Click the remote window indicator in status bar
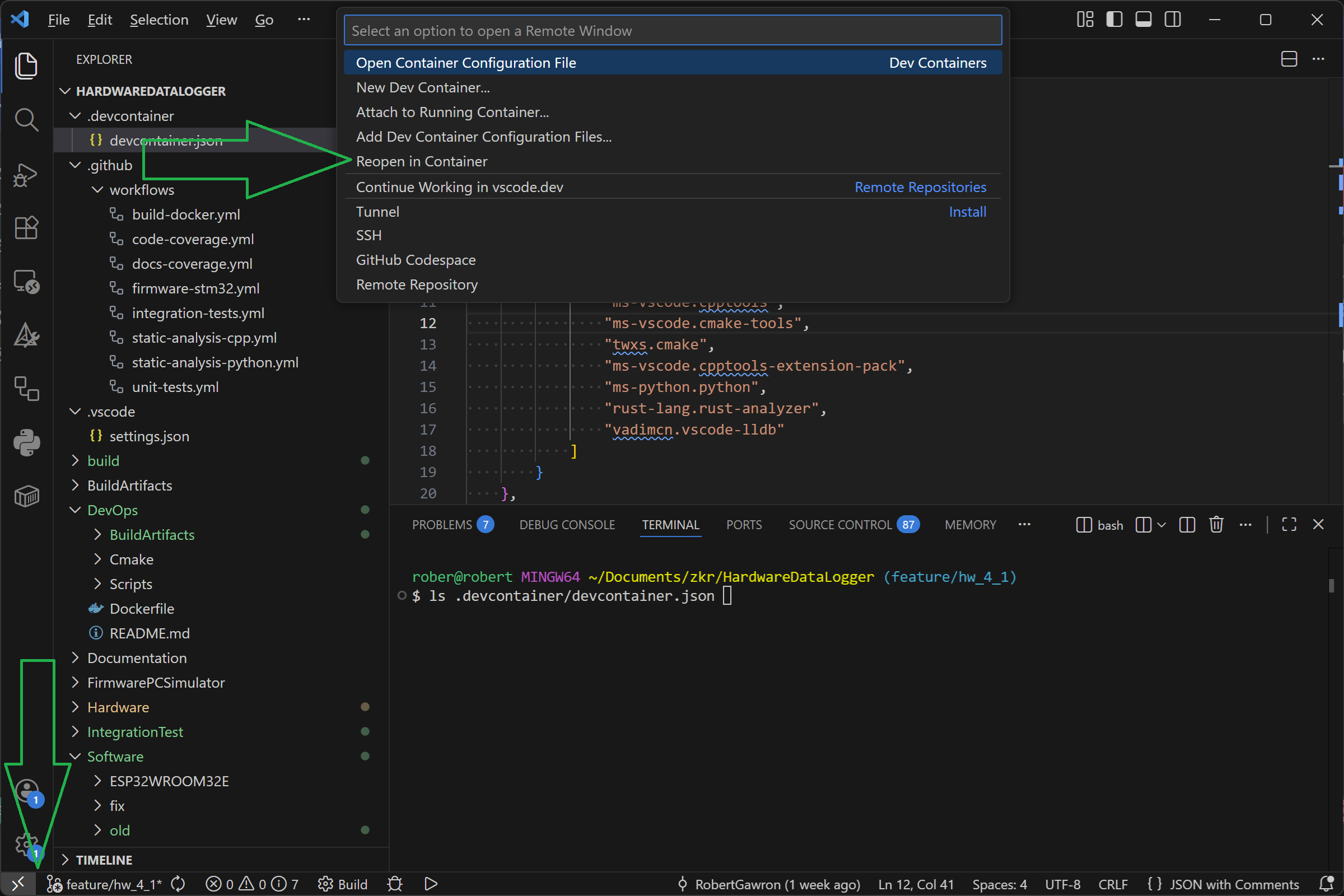The width and height of the screenshot is (1344, 896). click(x=17, y=884)
